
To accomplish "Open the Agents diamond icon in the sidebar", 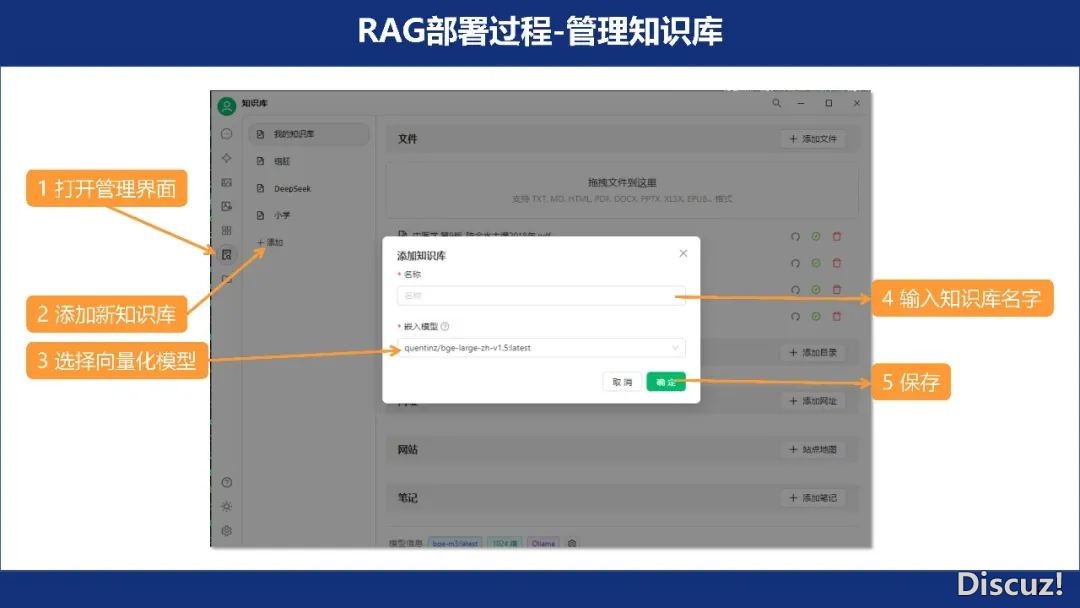I will click(227, 158).
